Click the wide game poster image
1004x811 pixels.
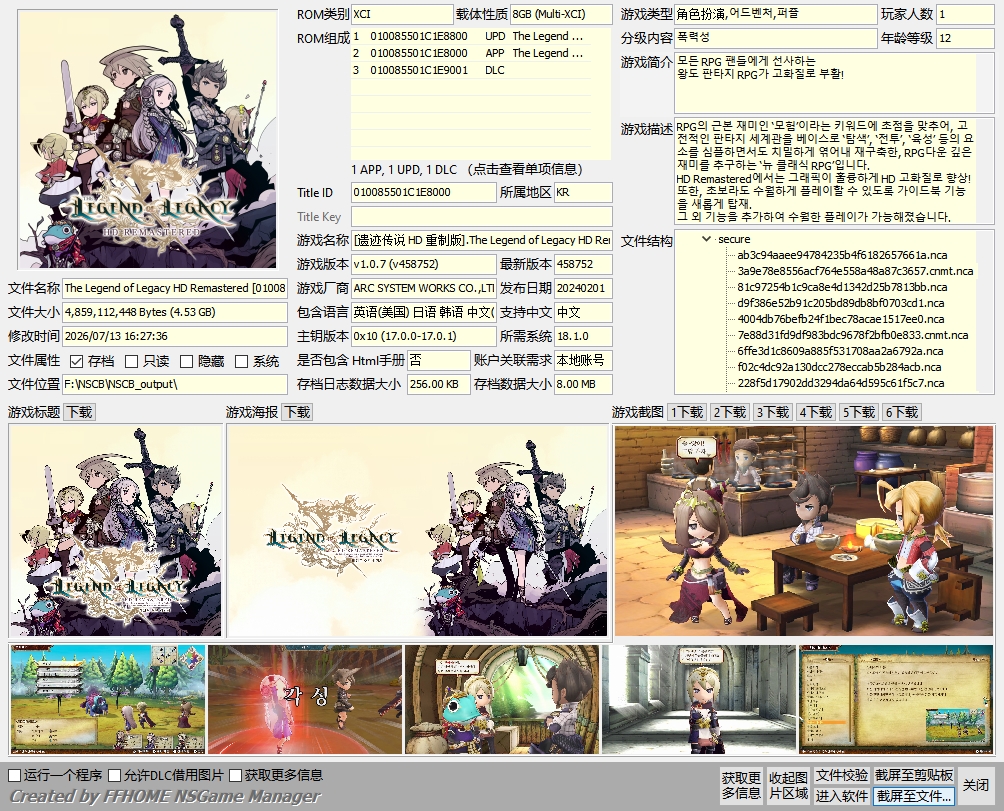[417, 531]
